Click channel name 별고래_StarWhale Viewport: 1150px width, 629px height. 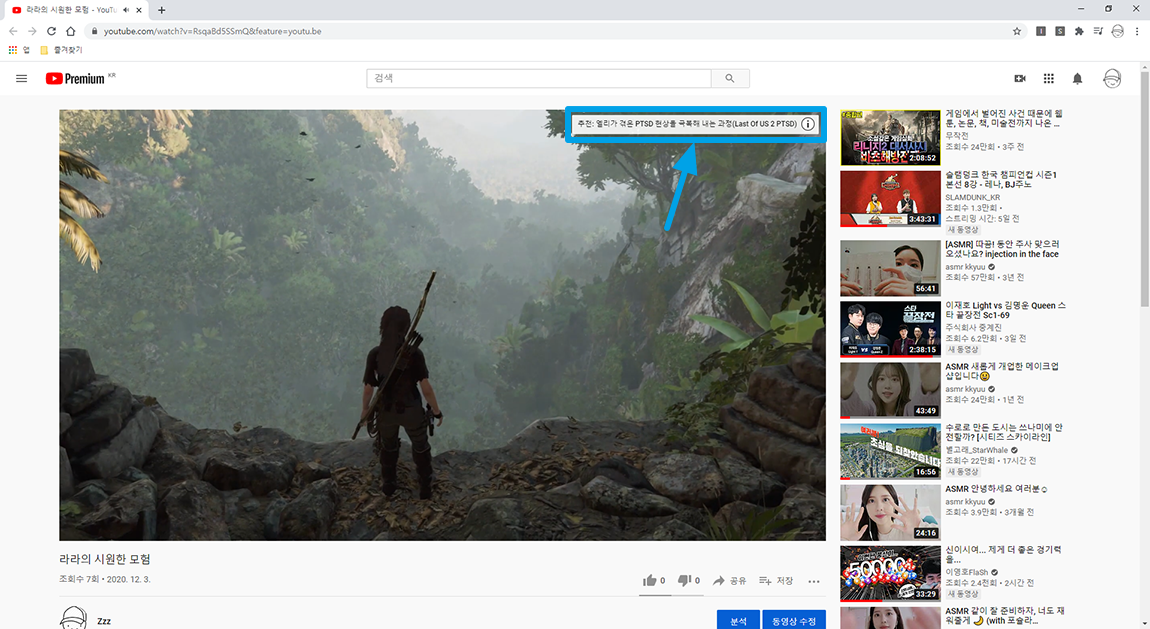click(x=976, y=450)
